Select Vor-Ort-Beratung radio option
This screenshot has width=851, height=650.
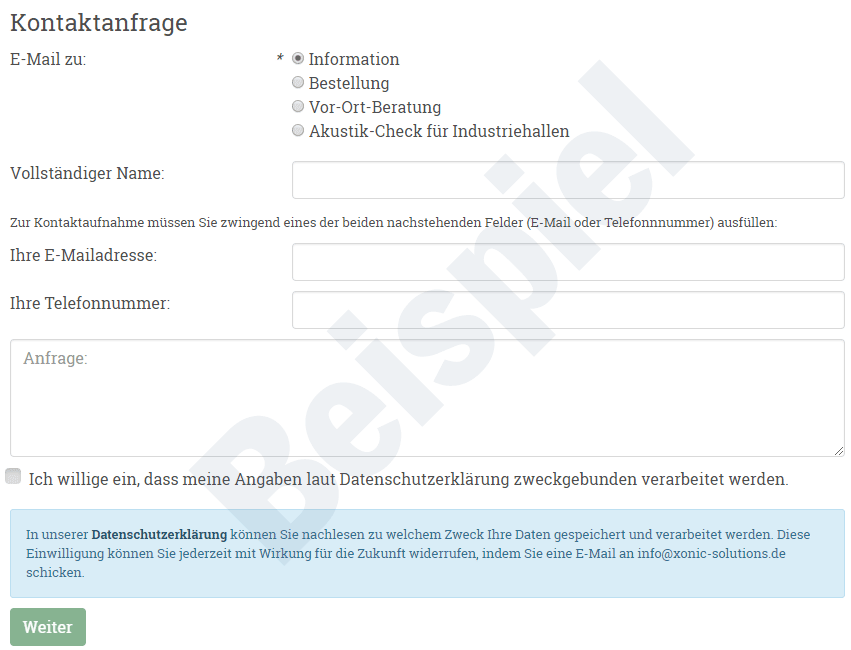297,106
